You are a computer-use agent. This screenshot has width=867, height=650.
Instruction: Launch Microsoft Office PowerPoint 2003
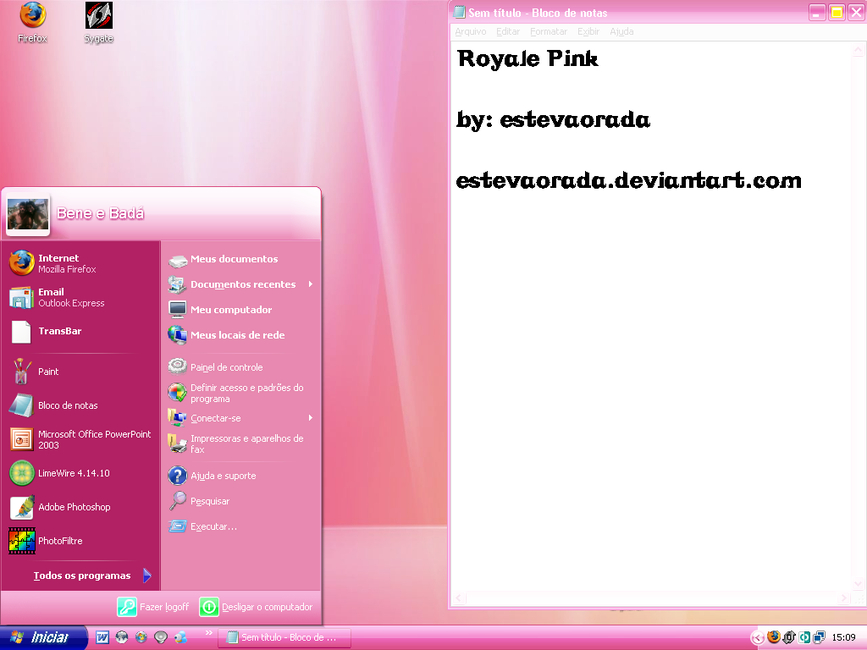[x=81, y=439]
